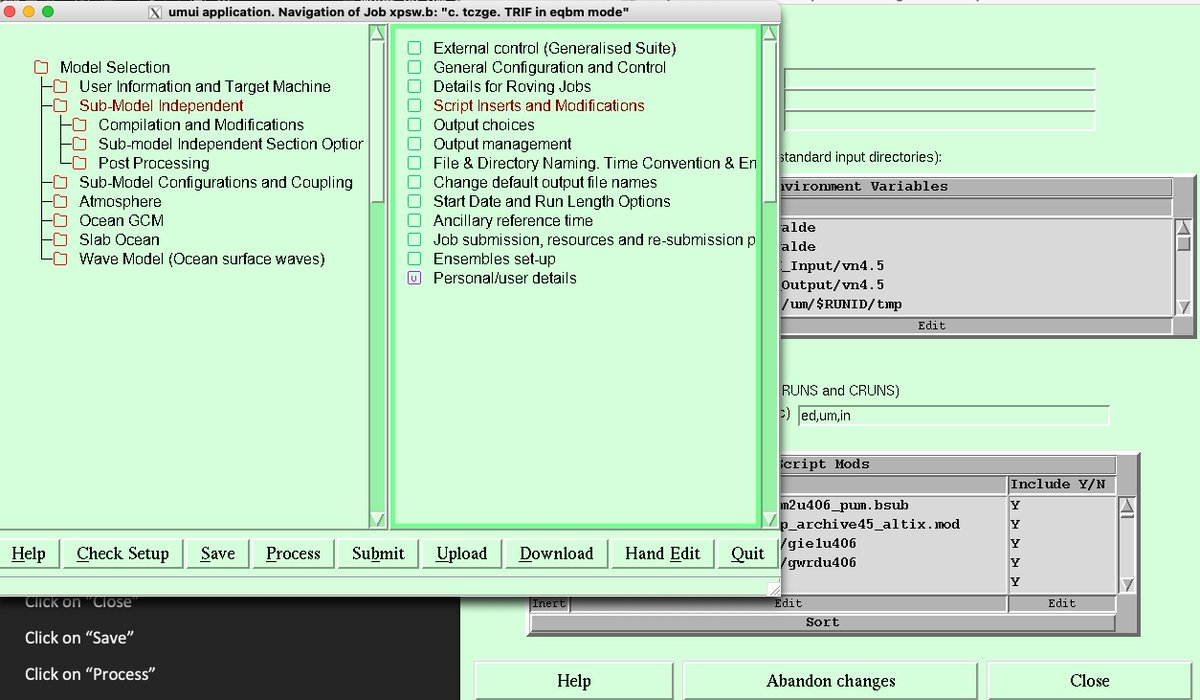Open Output choices panel icon
Screen dimensions: 1200x700
[x=414, y=125]
